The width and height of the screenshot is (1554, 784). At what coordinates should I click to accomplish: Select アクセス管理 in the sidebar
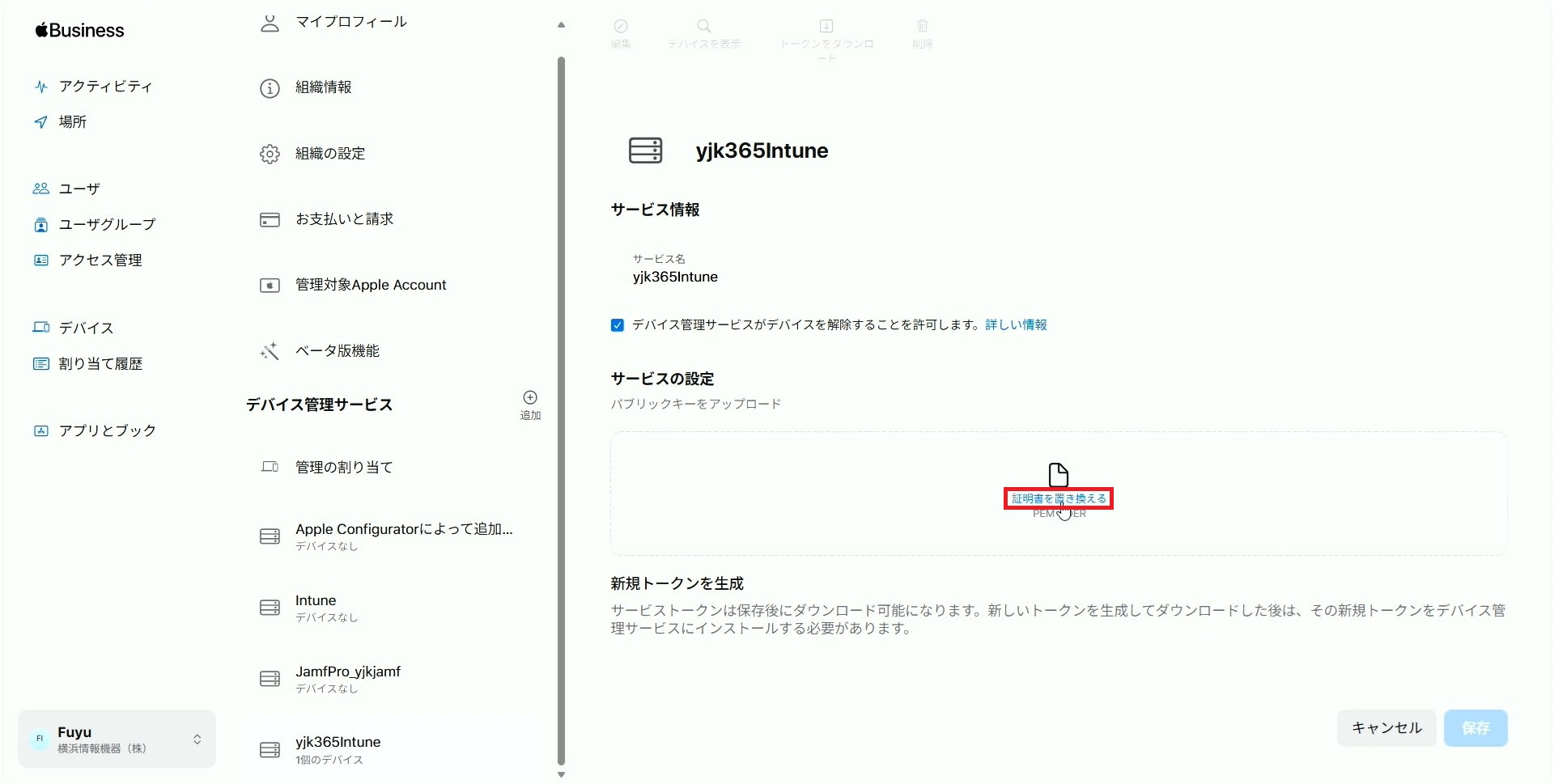(x=87, y=261)
